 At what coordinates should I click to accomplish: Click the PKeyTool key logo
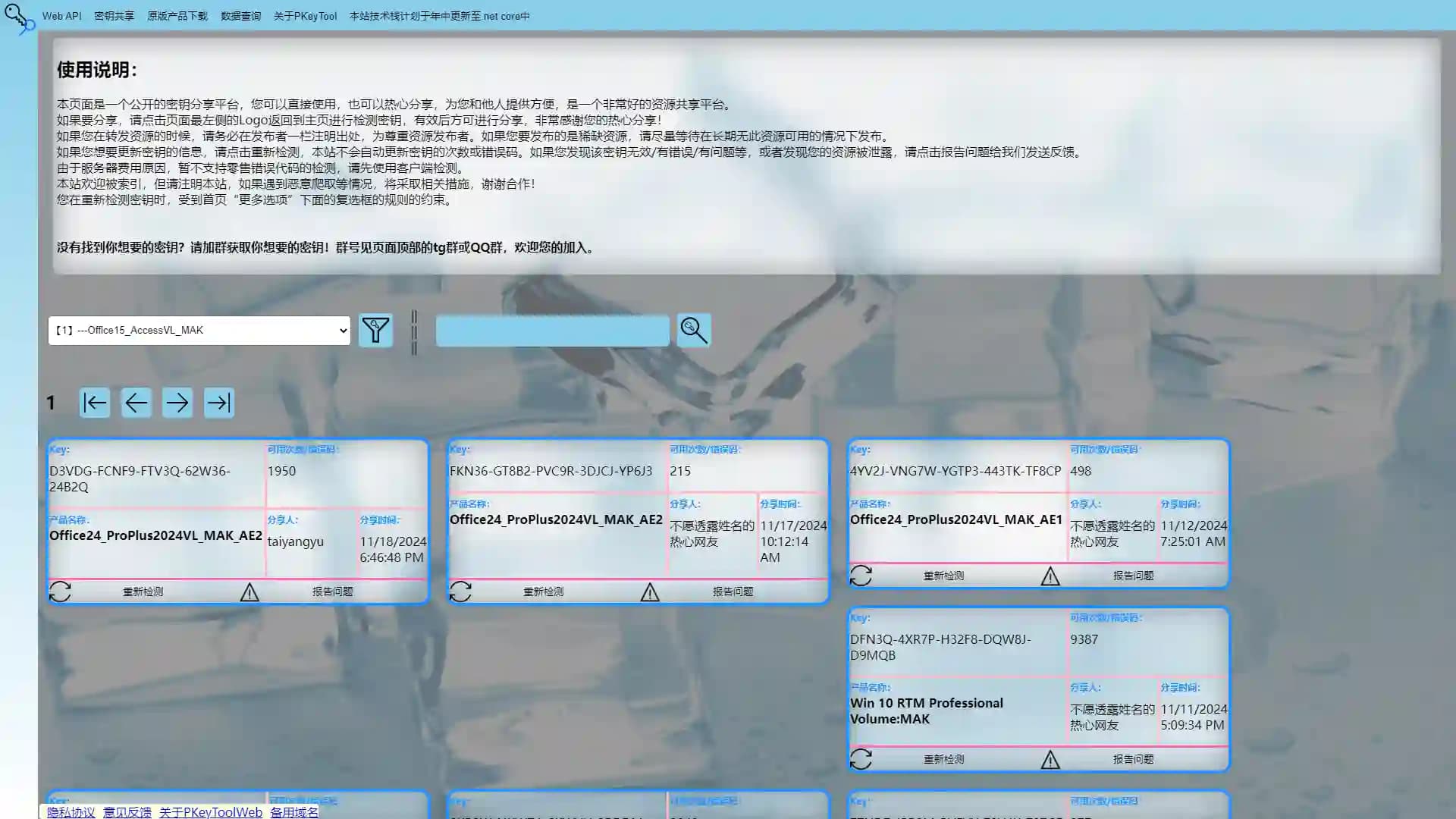coord(19,18)
